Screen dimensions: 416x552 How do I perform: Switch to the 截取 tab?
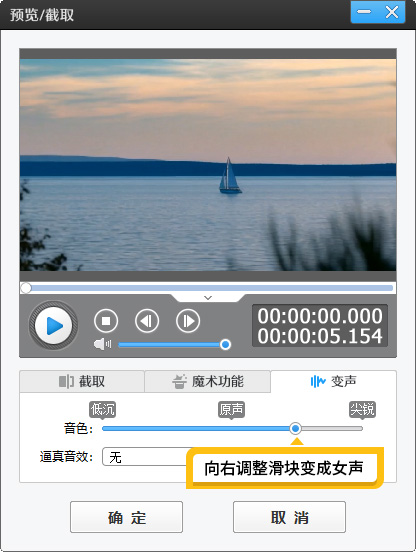82,381
